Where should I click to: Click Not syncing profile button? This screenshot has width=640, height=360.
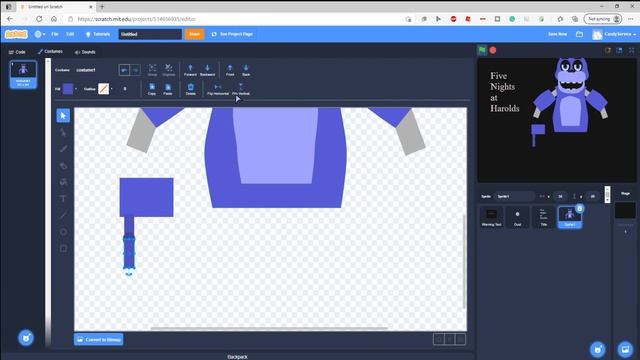pyautogui.click(x=603, y=19)
